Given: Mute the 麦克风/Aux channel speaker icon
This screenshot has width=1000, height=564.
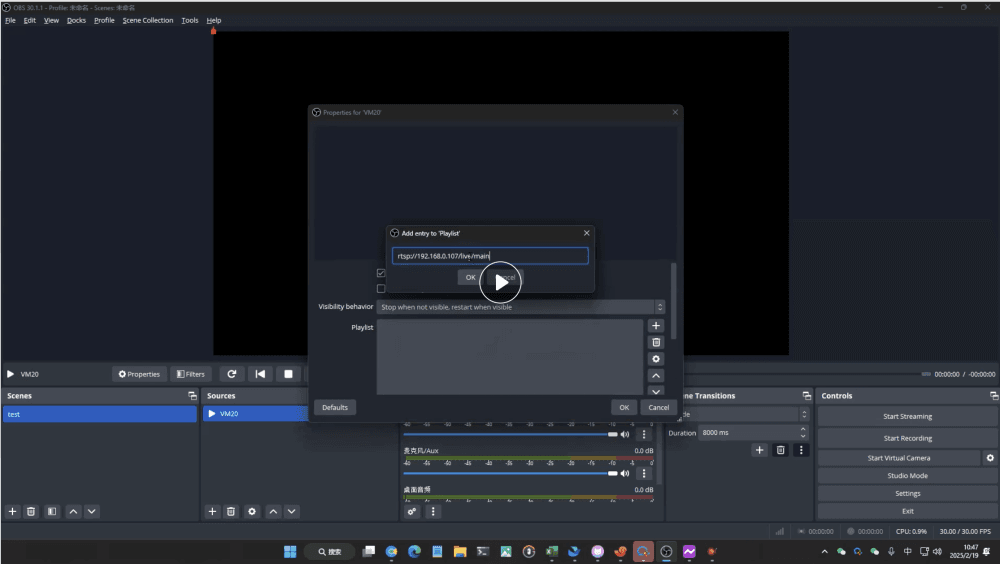Looking at the screenshot, I should coord(625,473).
